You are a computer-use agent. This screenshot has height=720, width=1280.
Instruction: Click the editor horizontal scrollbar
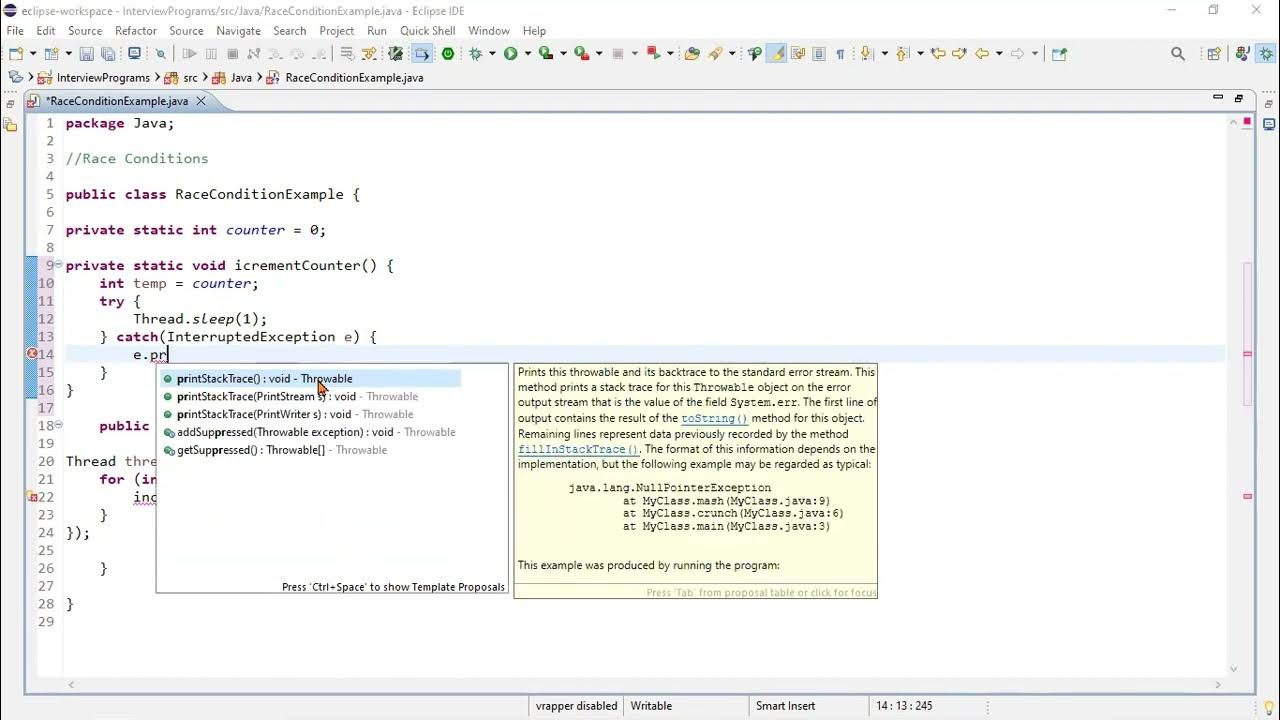click(x=645, y=685)
